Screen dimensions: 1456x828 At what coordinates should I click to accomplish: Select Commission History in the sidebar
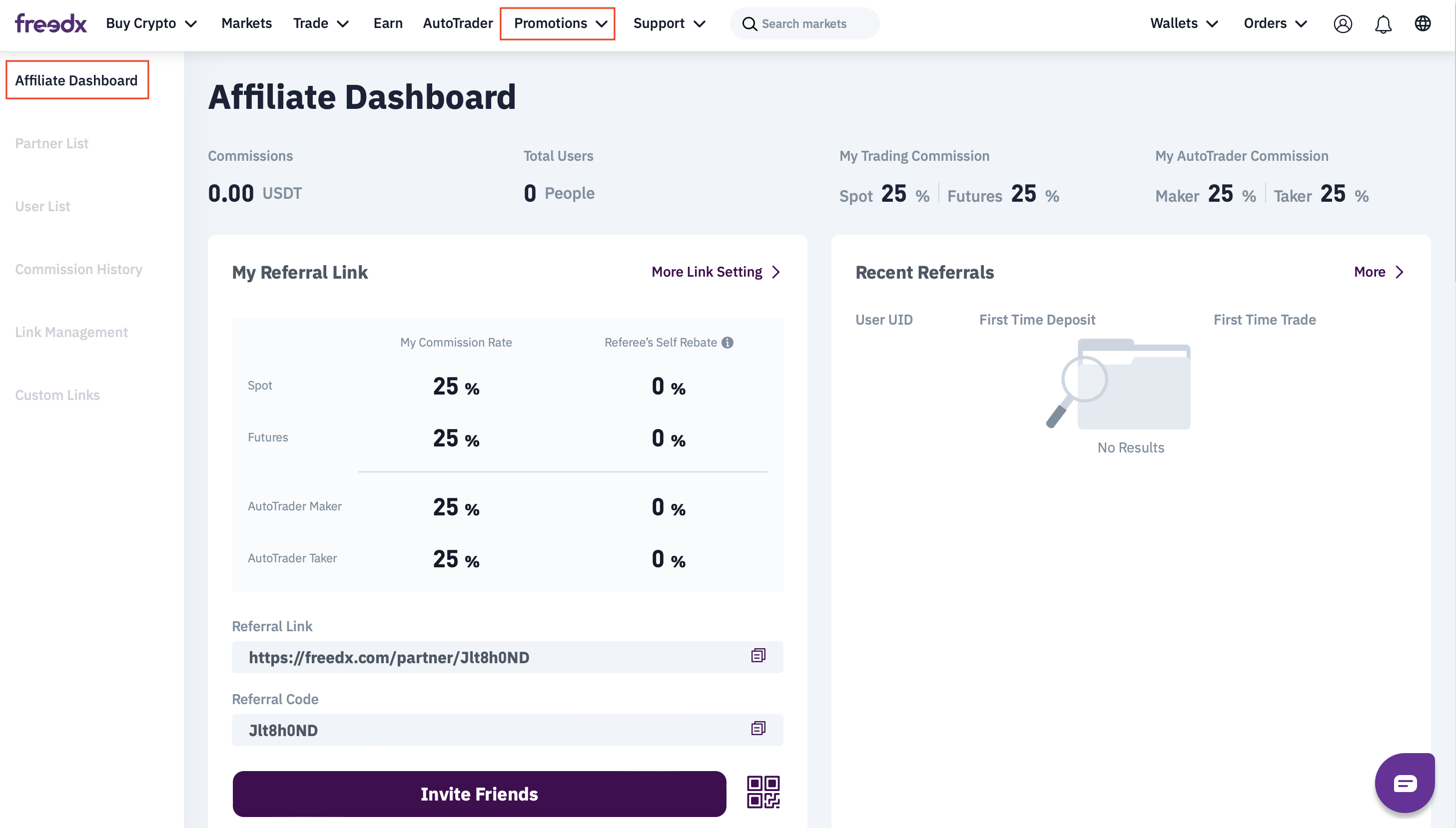tap(78, 269)
